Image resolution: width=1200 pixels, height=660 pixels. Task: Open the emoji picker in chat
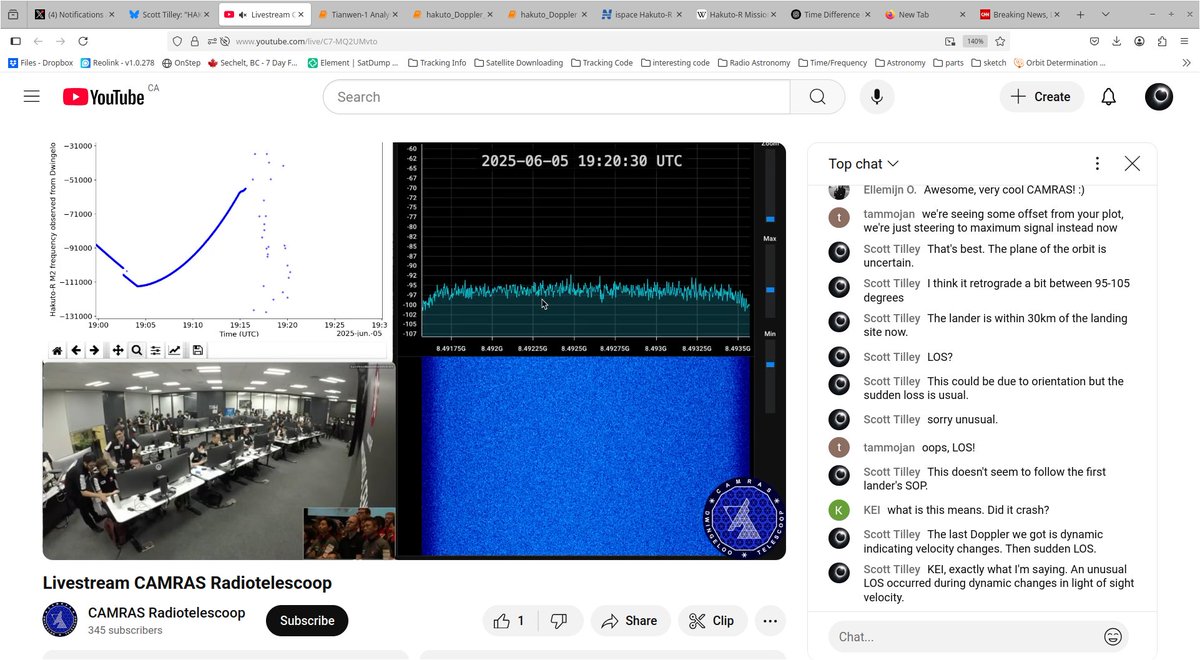(1112, 636)
